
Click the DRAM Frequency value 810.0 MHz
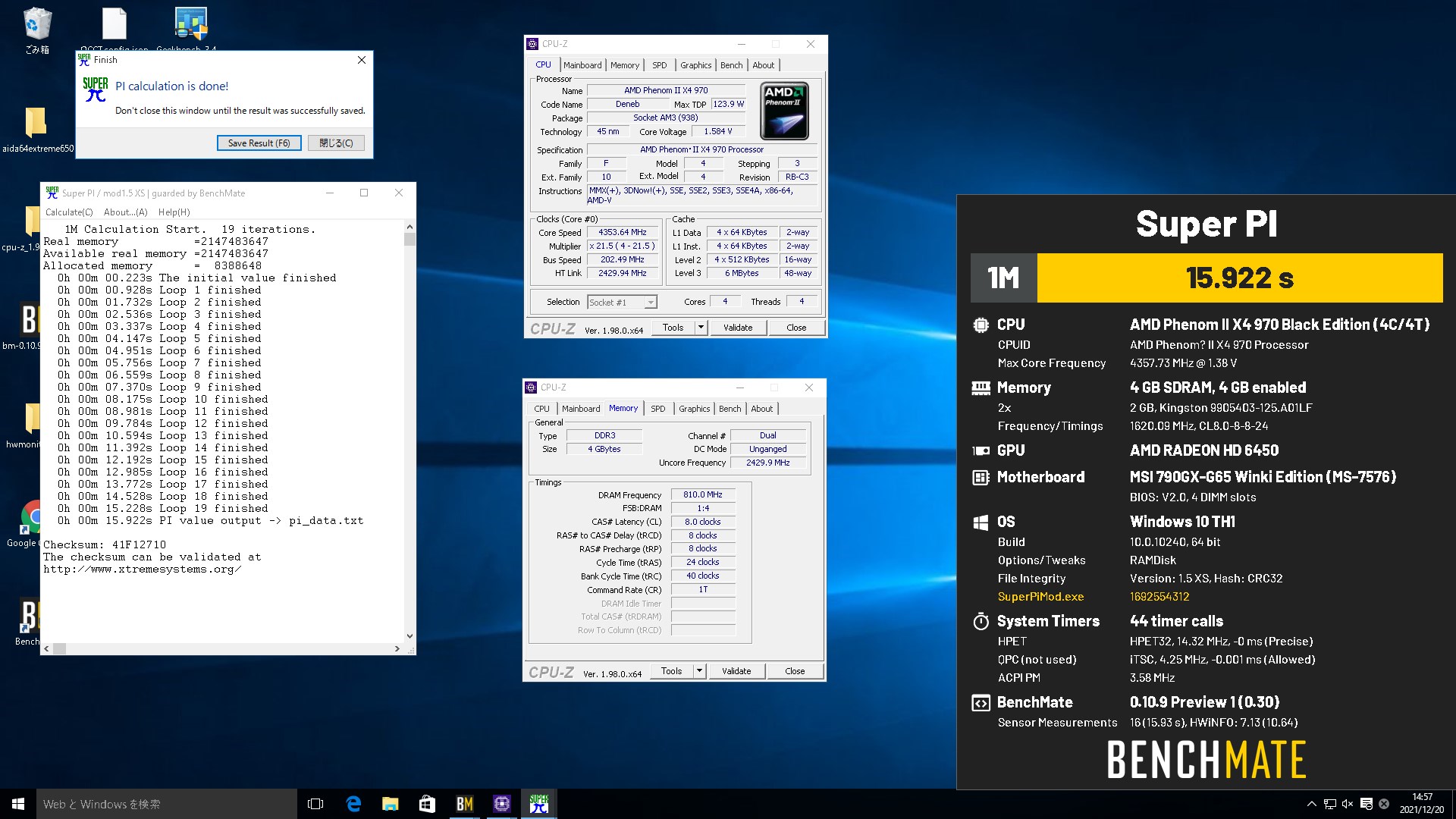pos(703,494)
